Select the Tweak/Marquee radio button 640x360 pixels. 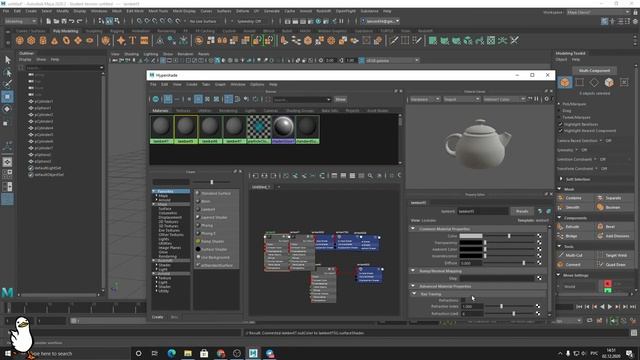click(x=560, y=117)
